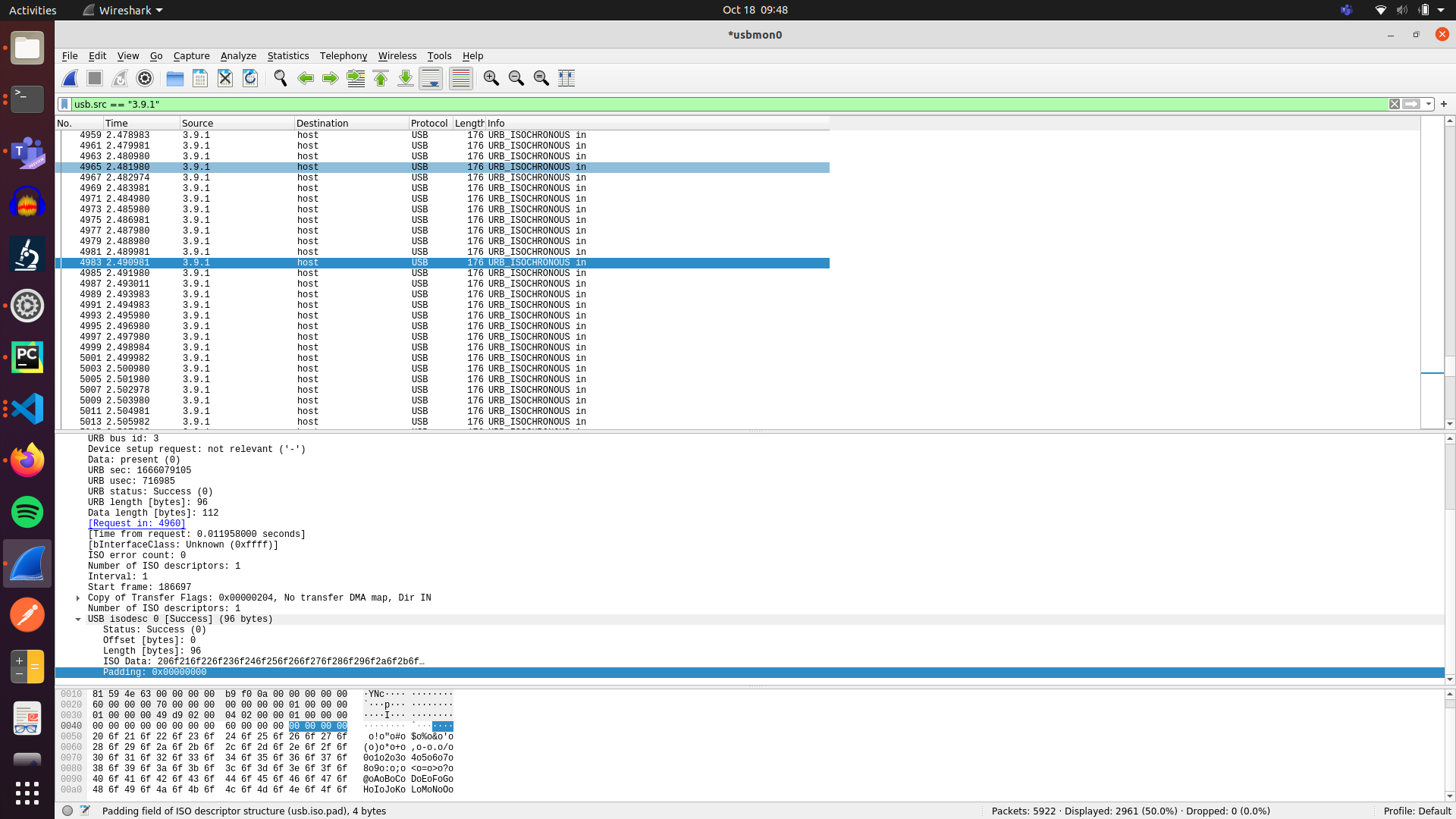Reload this capture file

pos(250,78)
